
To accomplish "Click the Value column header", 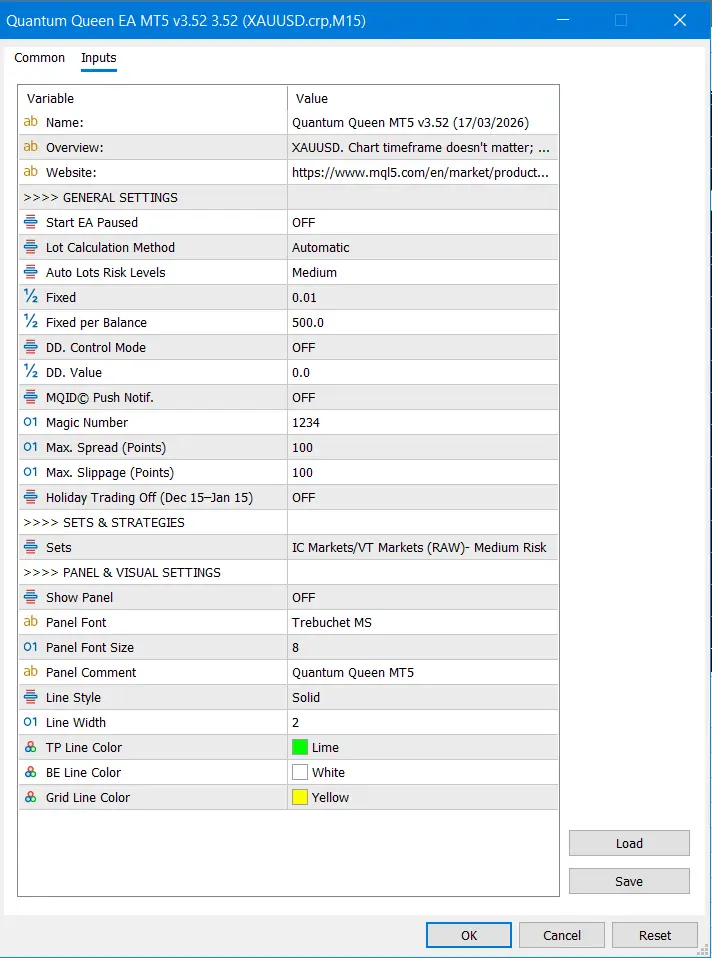I will tap(423, 98).
